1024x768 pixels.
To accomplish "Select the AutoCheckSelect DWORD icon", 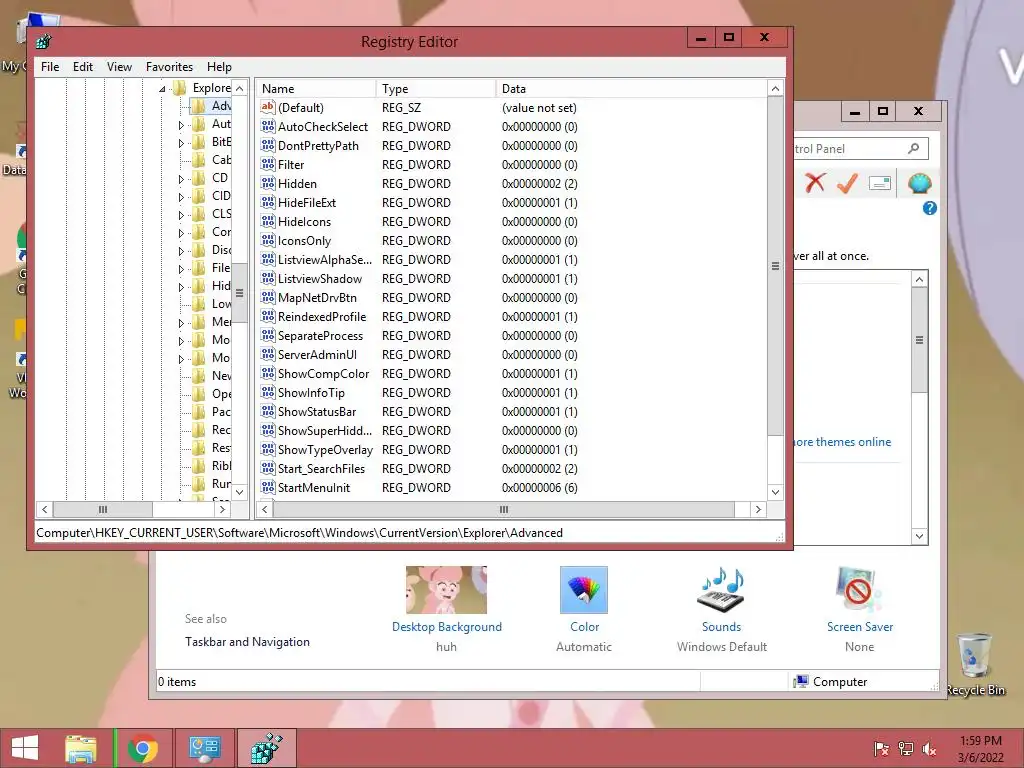I will 268,126.
